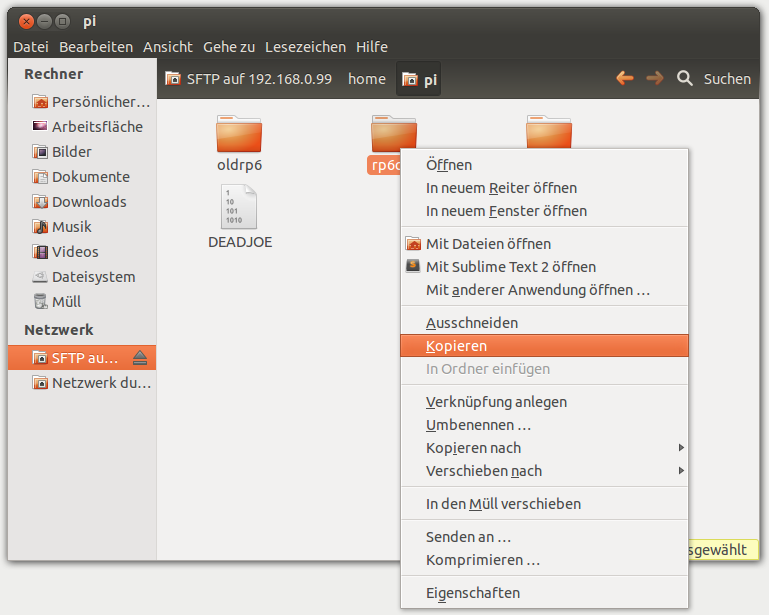Click the forward arrow navigation button
Viewport: 769px width, 615px height.
point(655,78)
